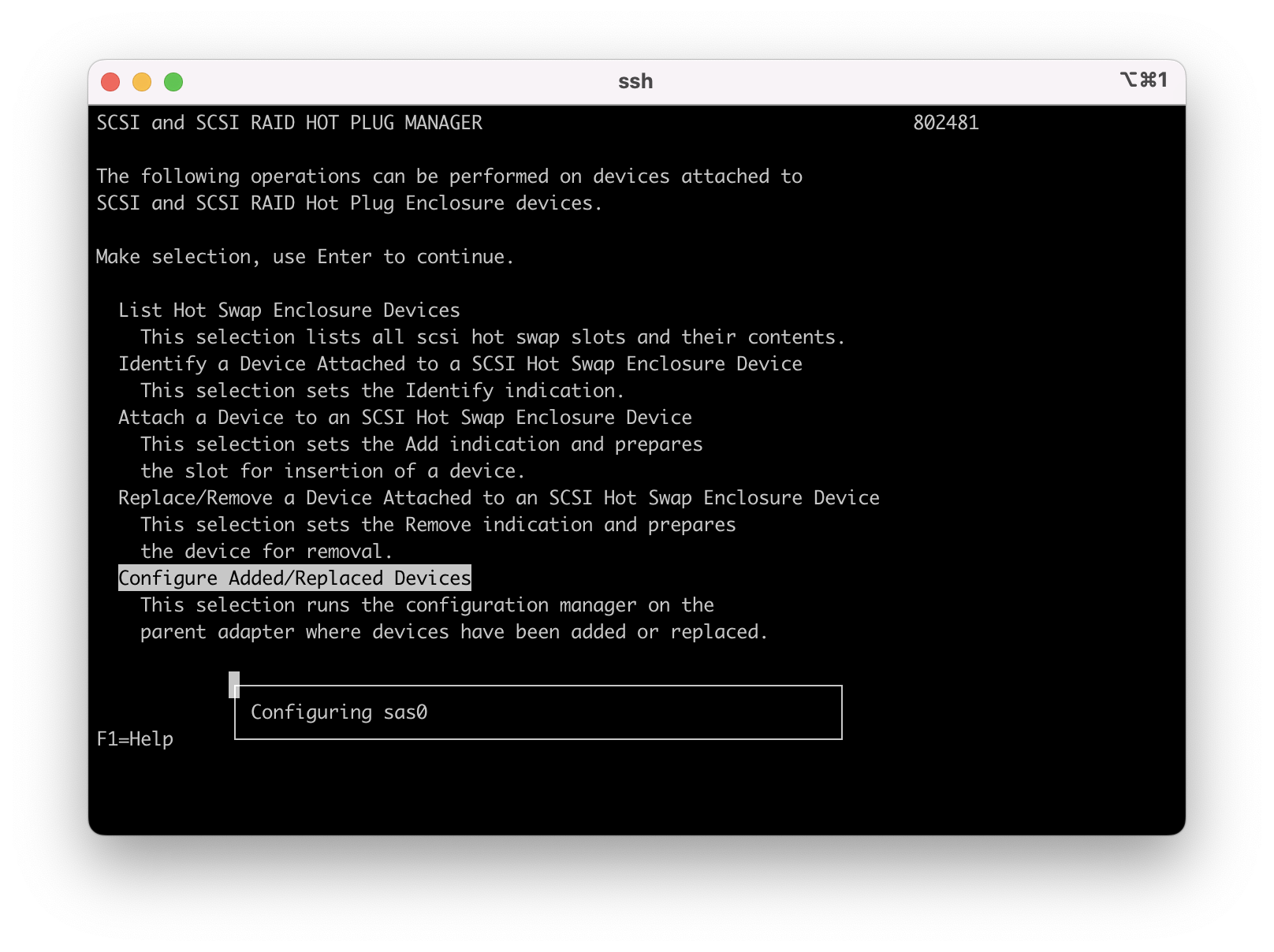
Task: Click the 802481 screen number
Action: point(946,123)
